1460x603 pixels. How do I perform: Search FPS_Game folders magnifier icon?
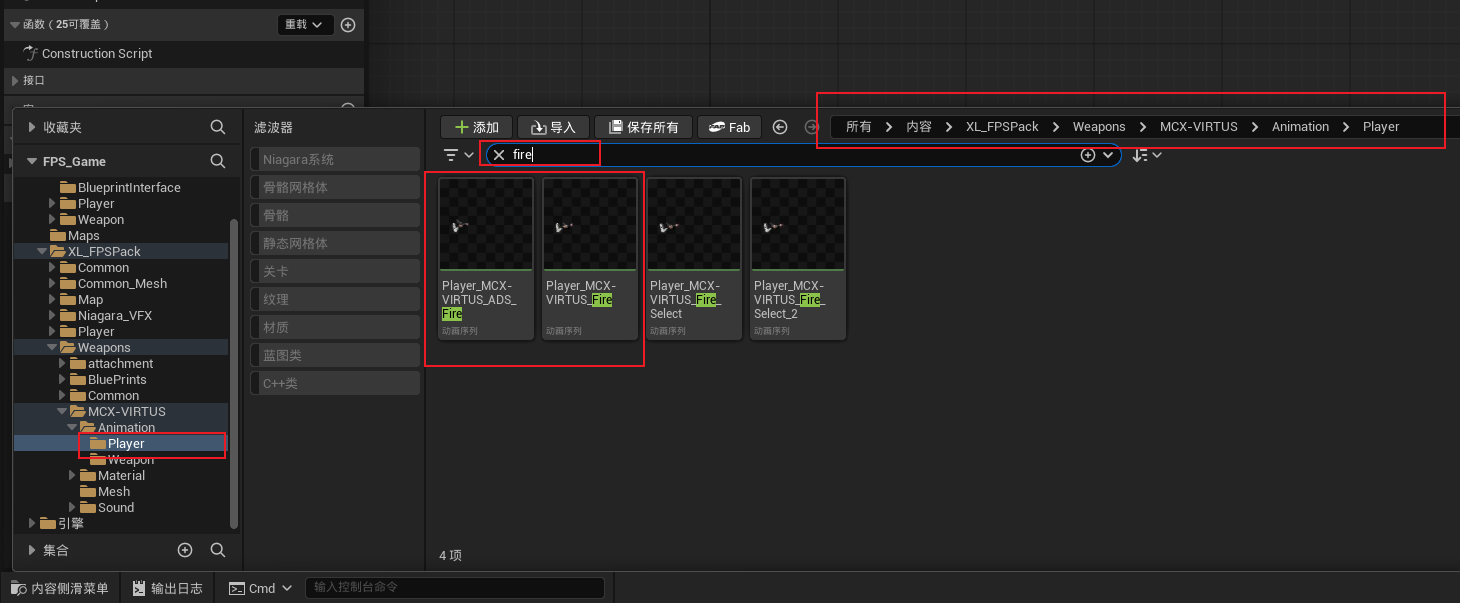click(x=218, y=161)
